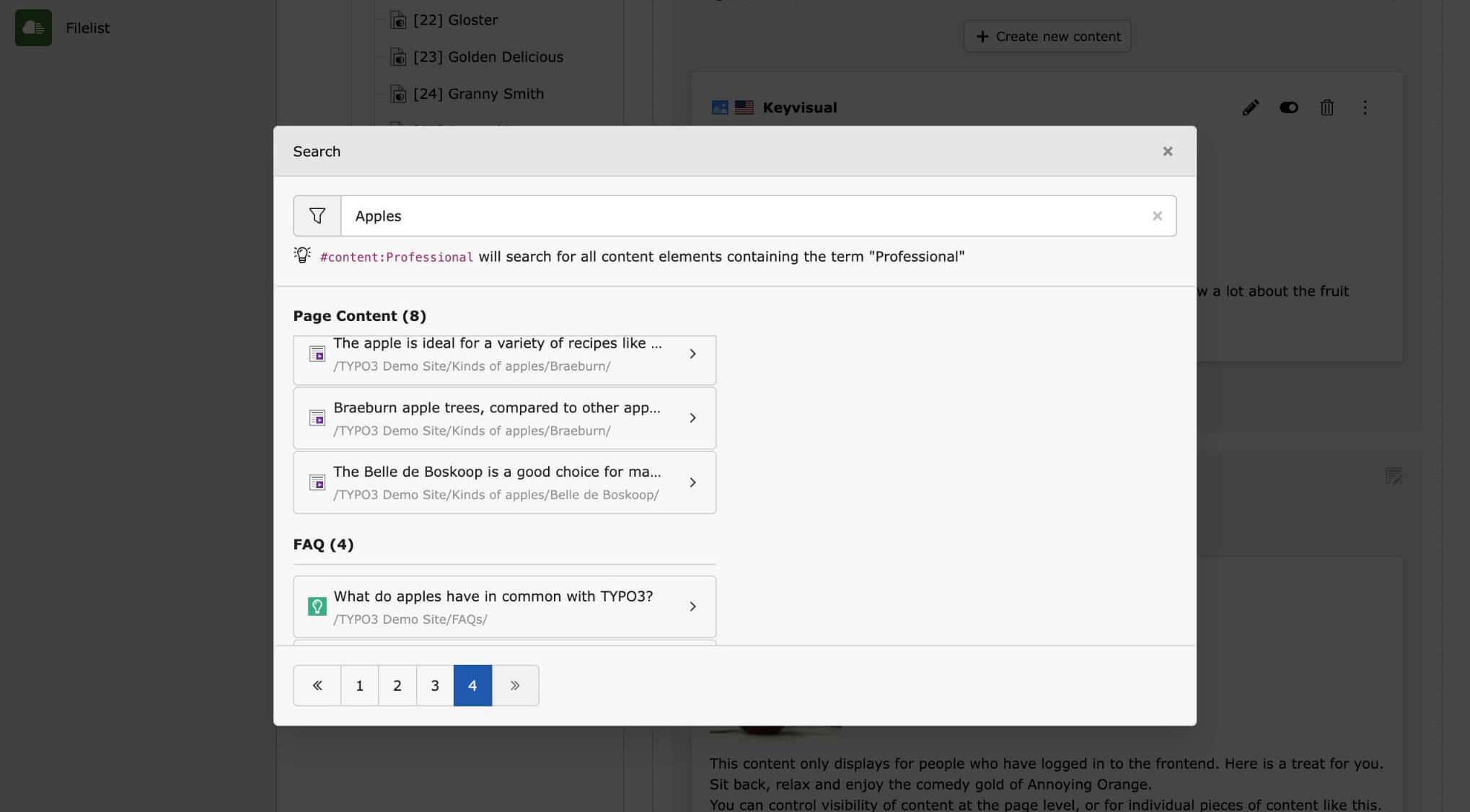Click the FAQ lightbulb result icon
1470x812 pixels.
coord(317,606)
